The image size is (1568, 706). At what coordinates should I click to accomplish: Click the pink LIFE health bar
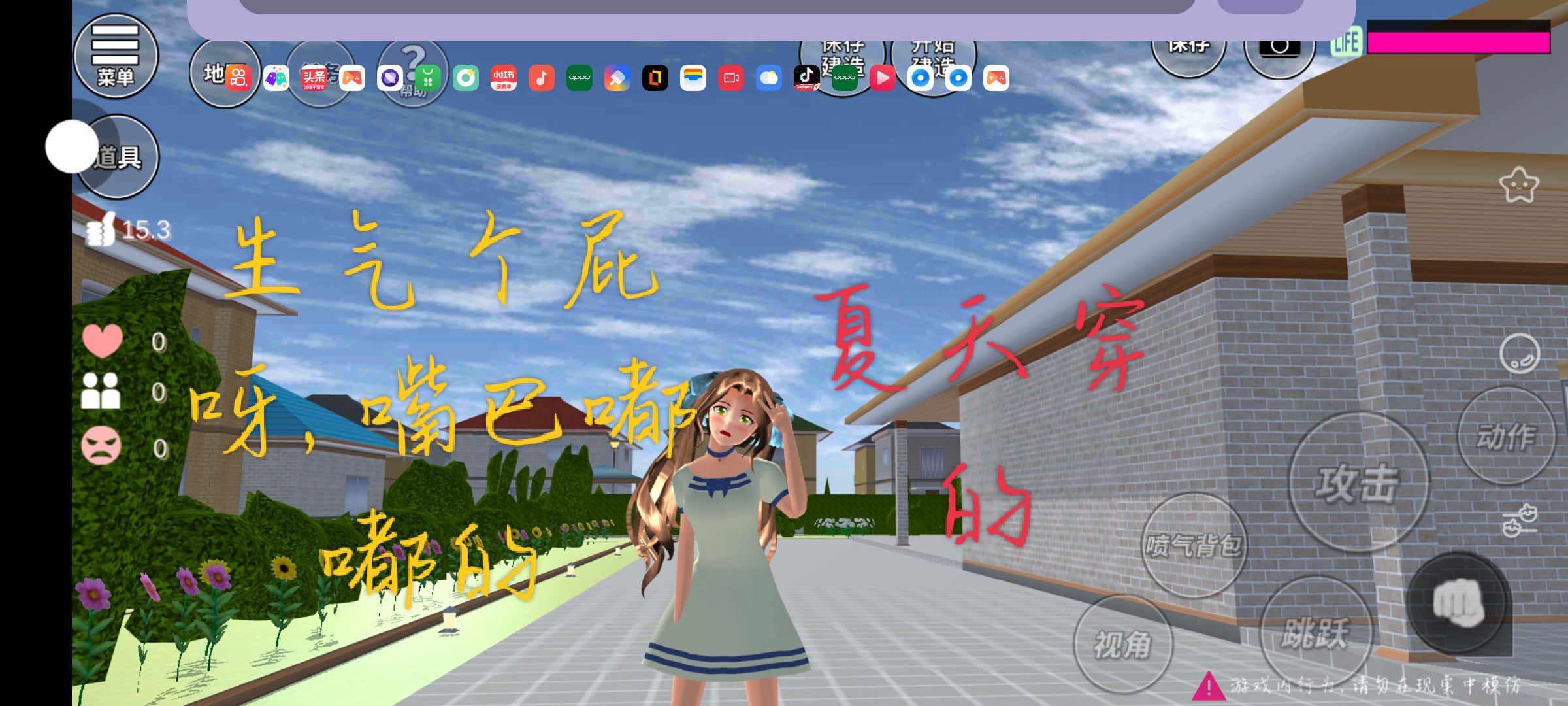(1458, 42)
